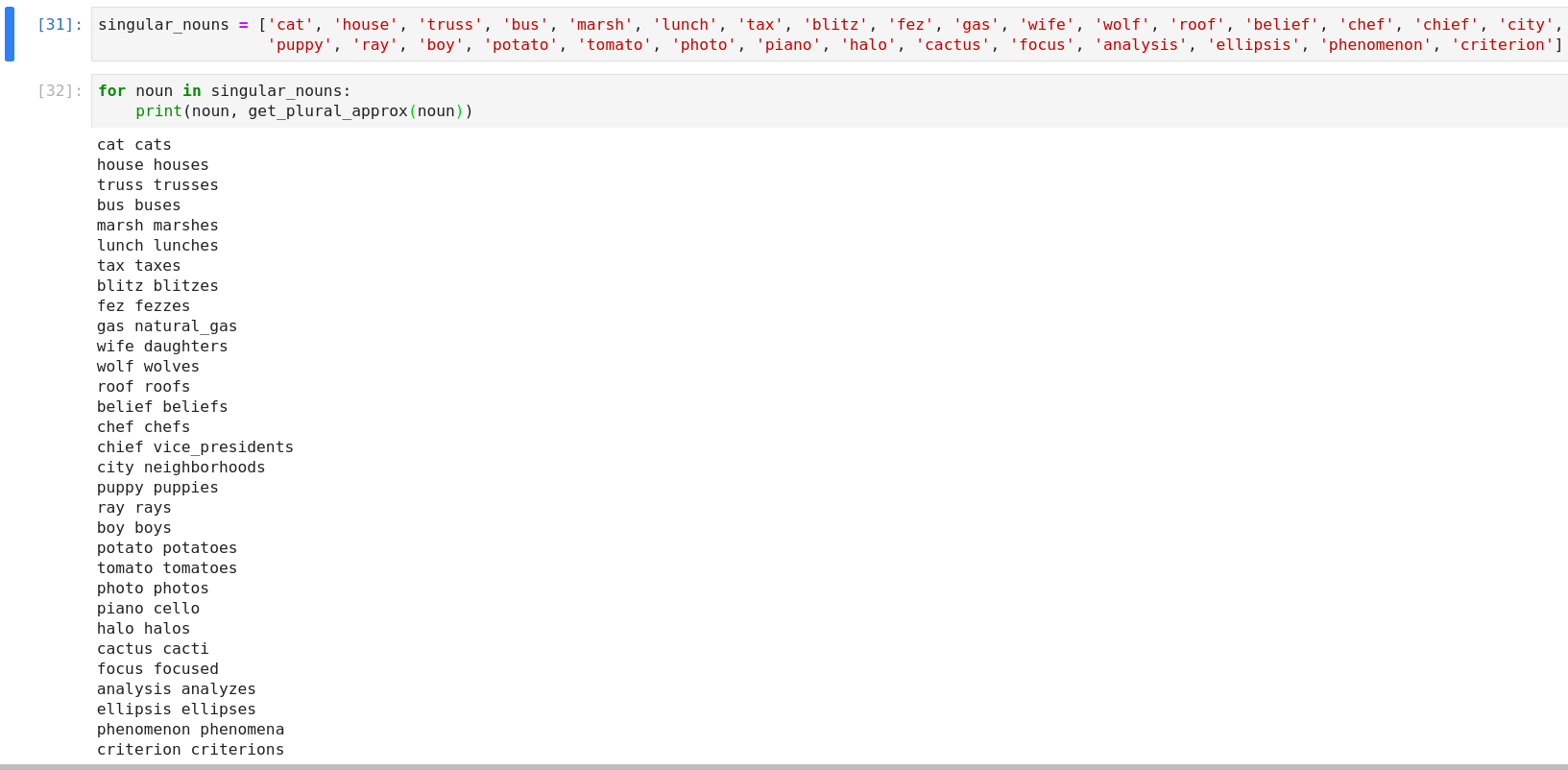Click the 'phenomenon' string in the list

[x=1376, y=45]
